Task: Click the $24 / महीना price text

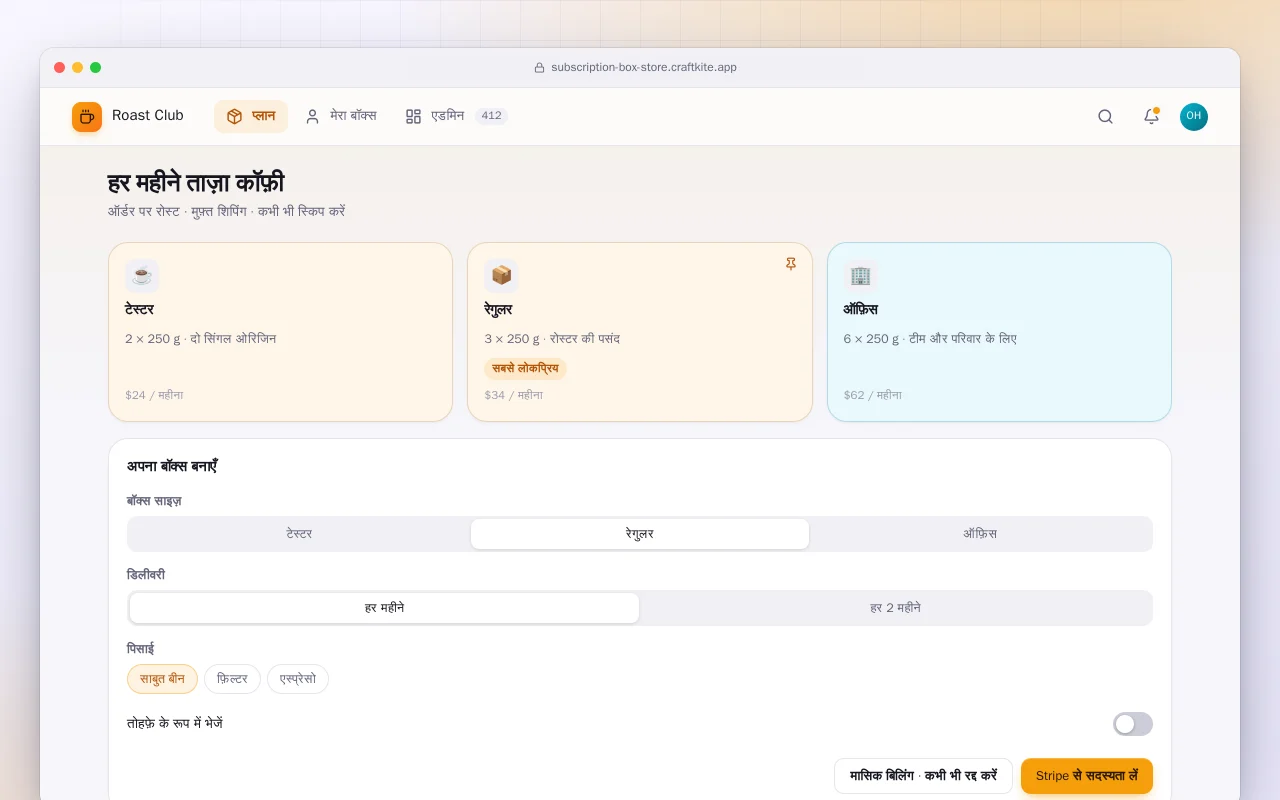Action: [x=154, y=395]
